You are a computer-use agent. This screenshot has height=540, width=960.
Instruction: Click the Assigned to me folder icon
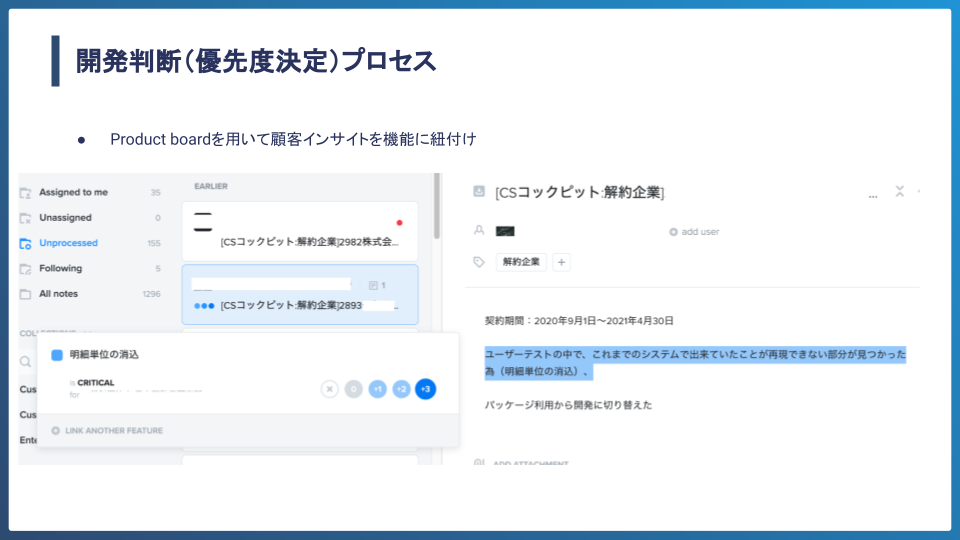coord(25,193)
